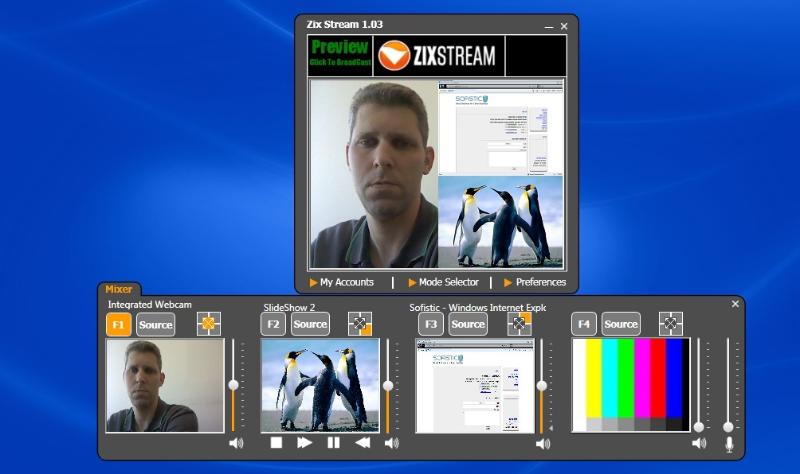Click the green Preview Click To Broadcast button
The image size is (800, 474).
[x=340, y=55]
